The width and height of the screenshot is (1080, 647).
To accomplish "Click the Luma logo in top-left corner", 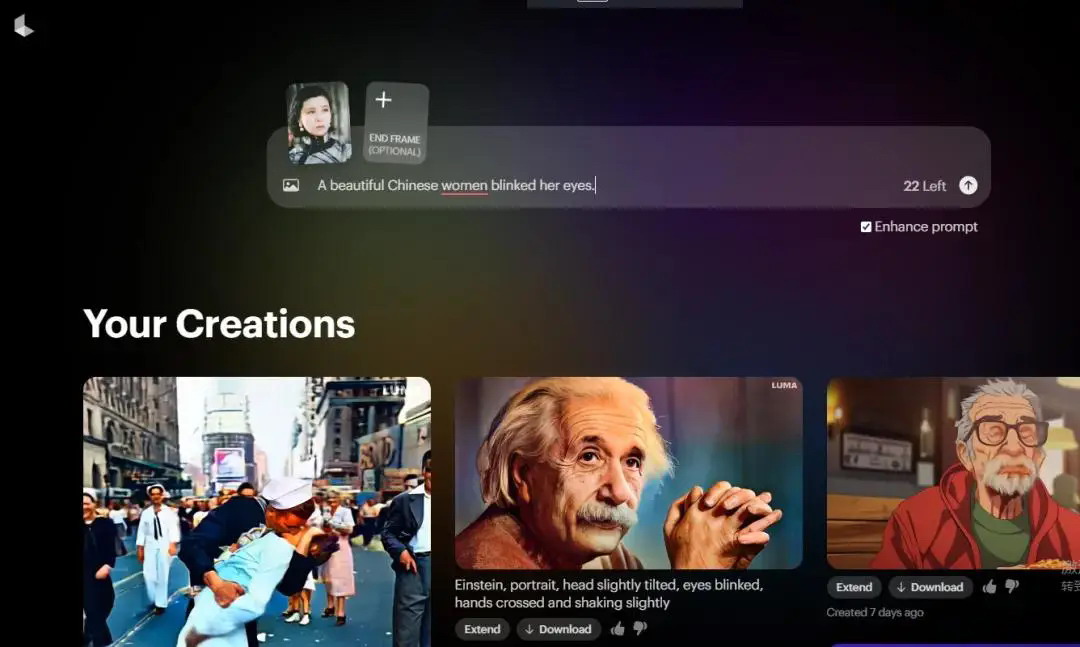I will click(24, 26).
